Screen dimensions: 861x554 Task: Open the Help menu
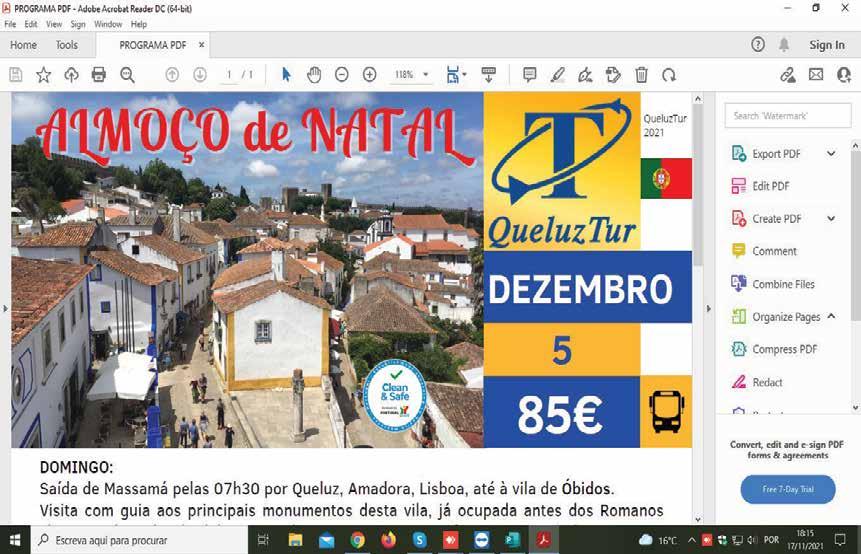click(139, 24)
